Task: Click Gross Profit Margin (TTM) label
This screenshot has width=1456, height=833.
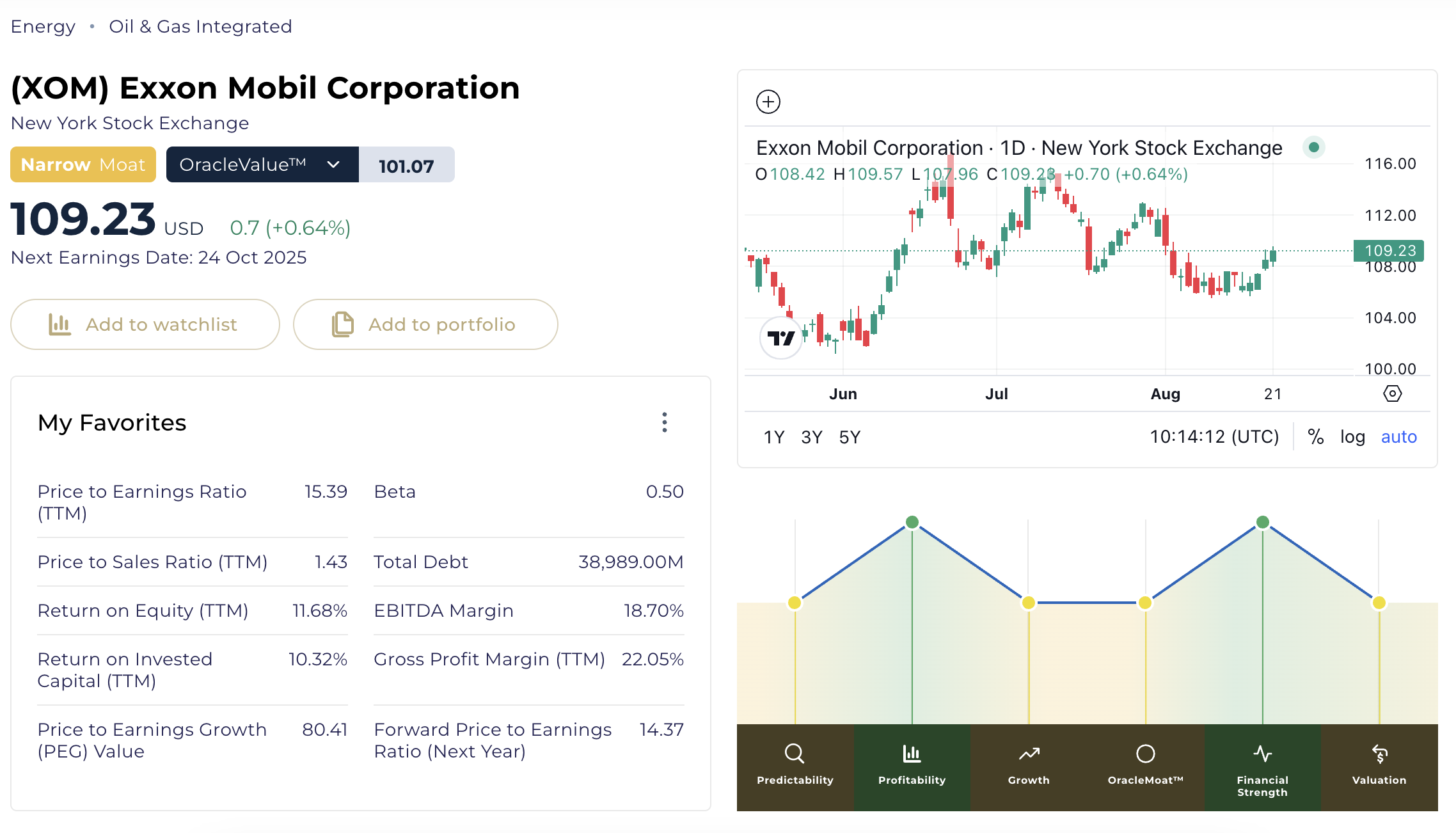Action: pos(489,659)
